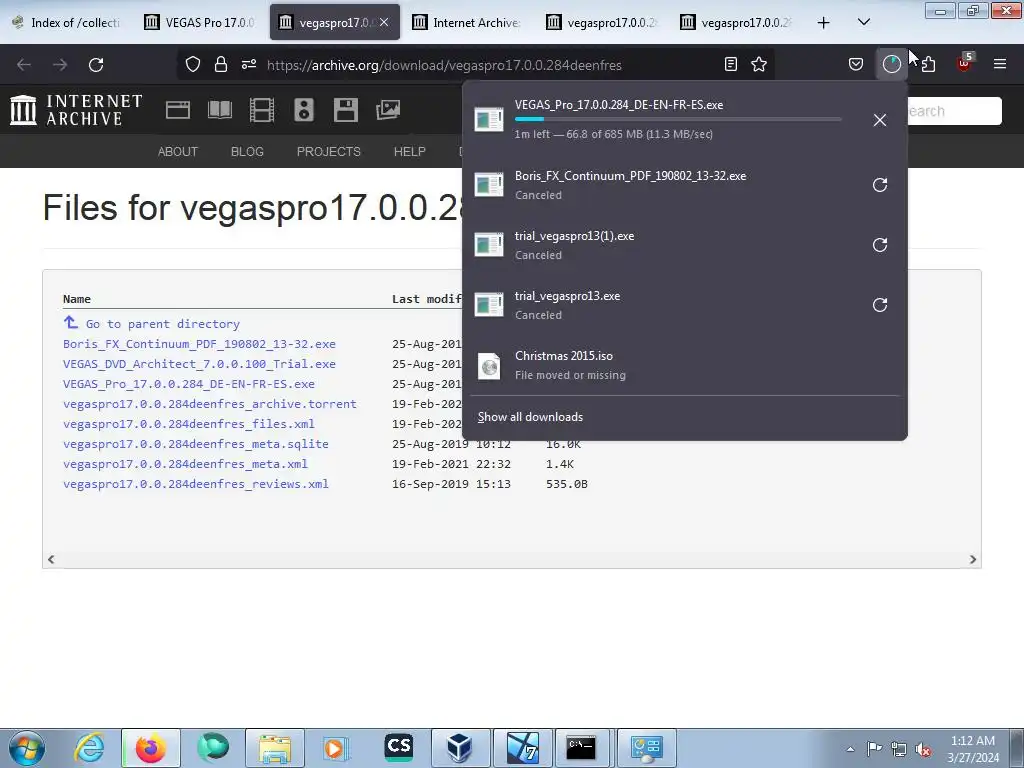Open Firefox application menu
The image size is (1024, 768).
1000,64
